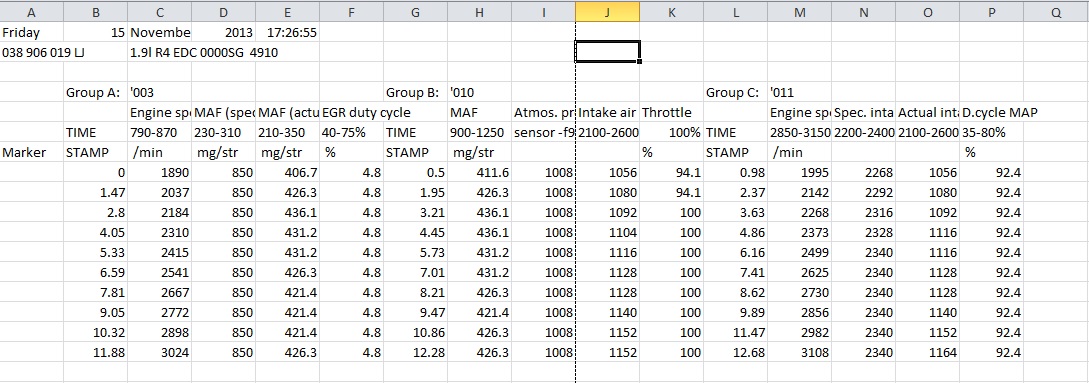
Task: Click the cell with value 411.6
Action: coord(479,173)
